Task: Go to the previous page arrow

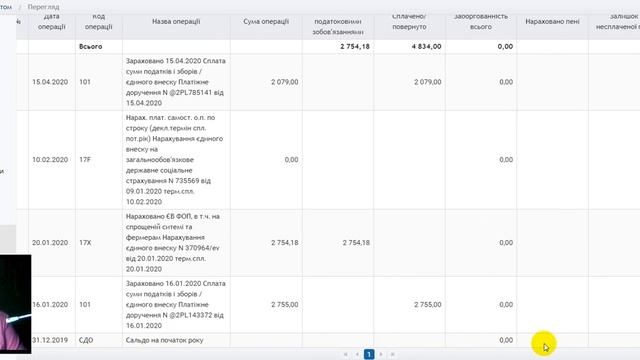Action: (357, 354)
